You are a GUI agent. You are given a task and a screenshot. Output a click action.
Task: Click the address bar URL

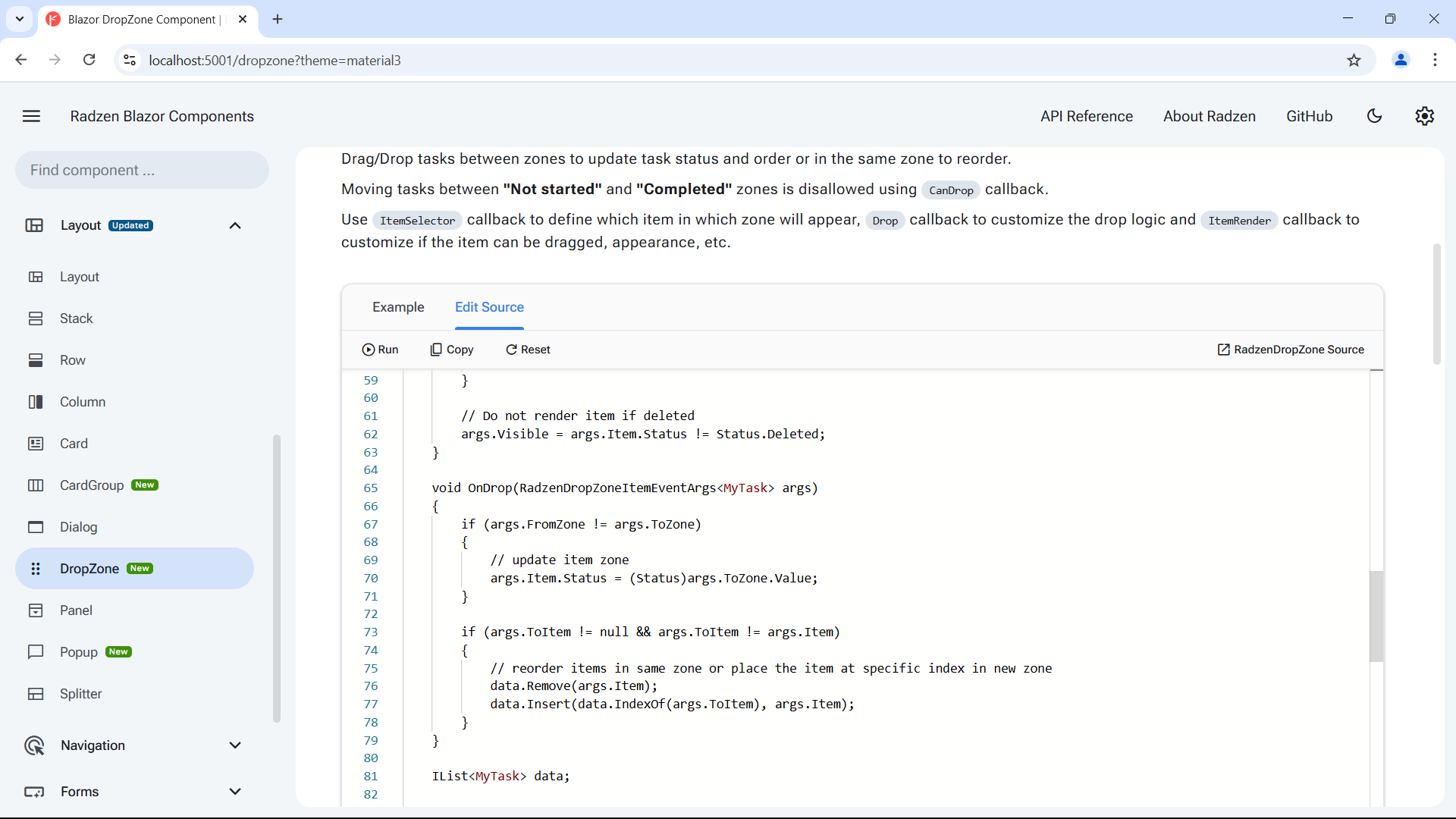(x=275, y=60)
